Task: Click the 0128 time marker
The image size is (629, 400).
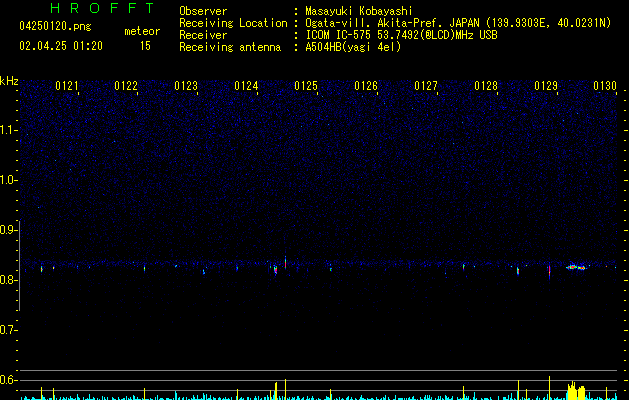Action: tap(486, 86)
